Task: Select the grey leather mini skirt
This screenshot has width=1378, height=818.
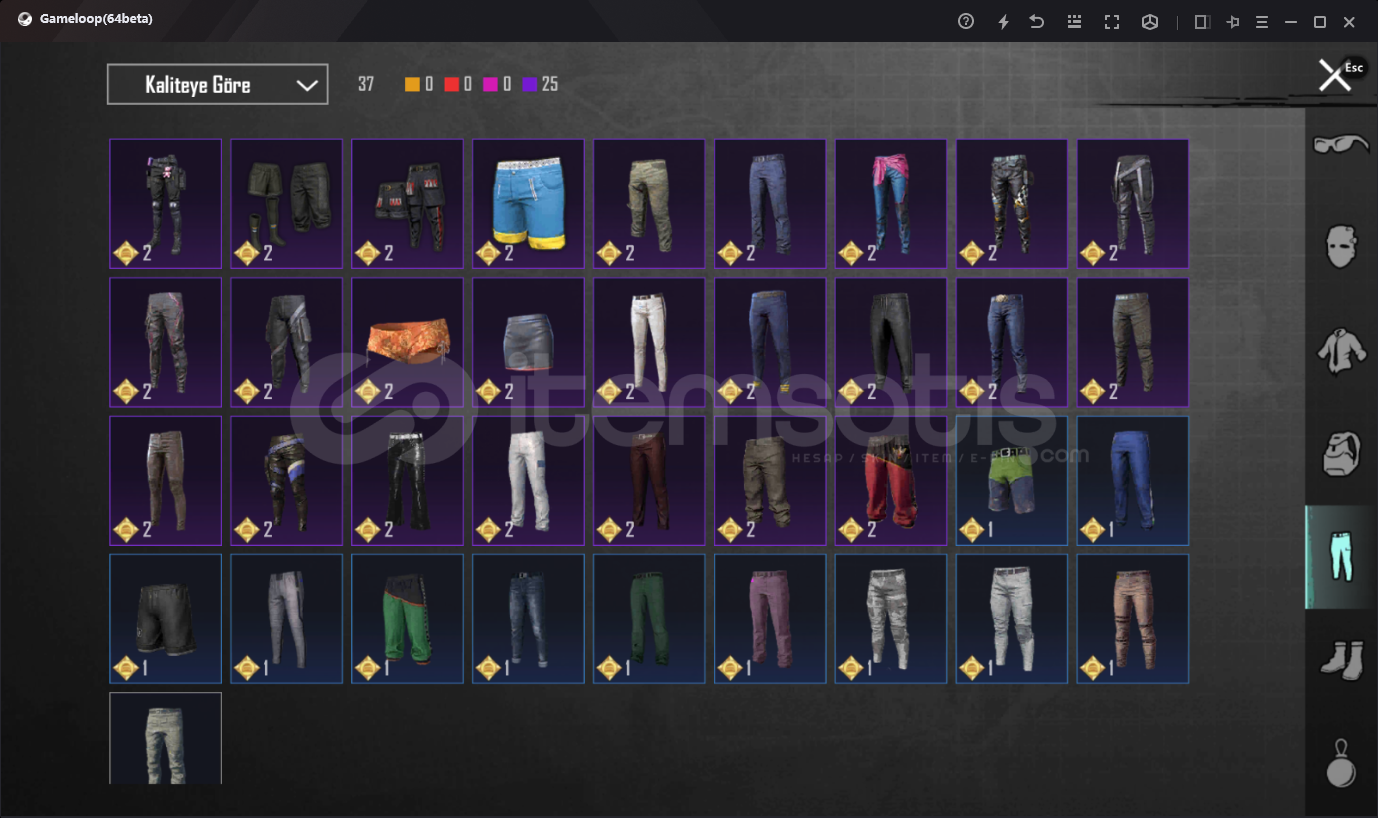Action: [x=528, y=343]
